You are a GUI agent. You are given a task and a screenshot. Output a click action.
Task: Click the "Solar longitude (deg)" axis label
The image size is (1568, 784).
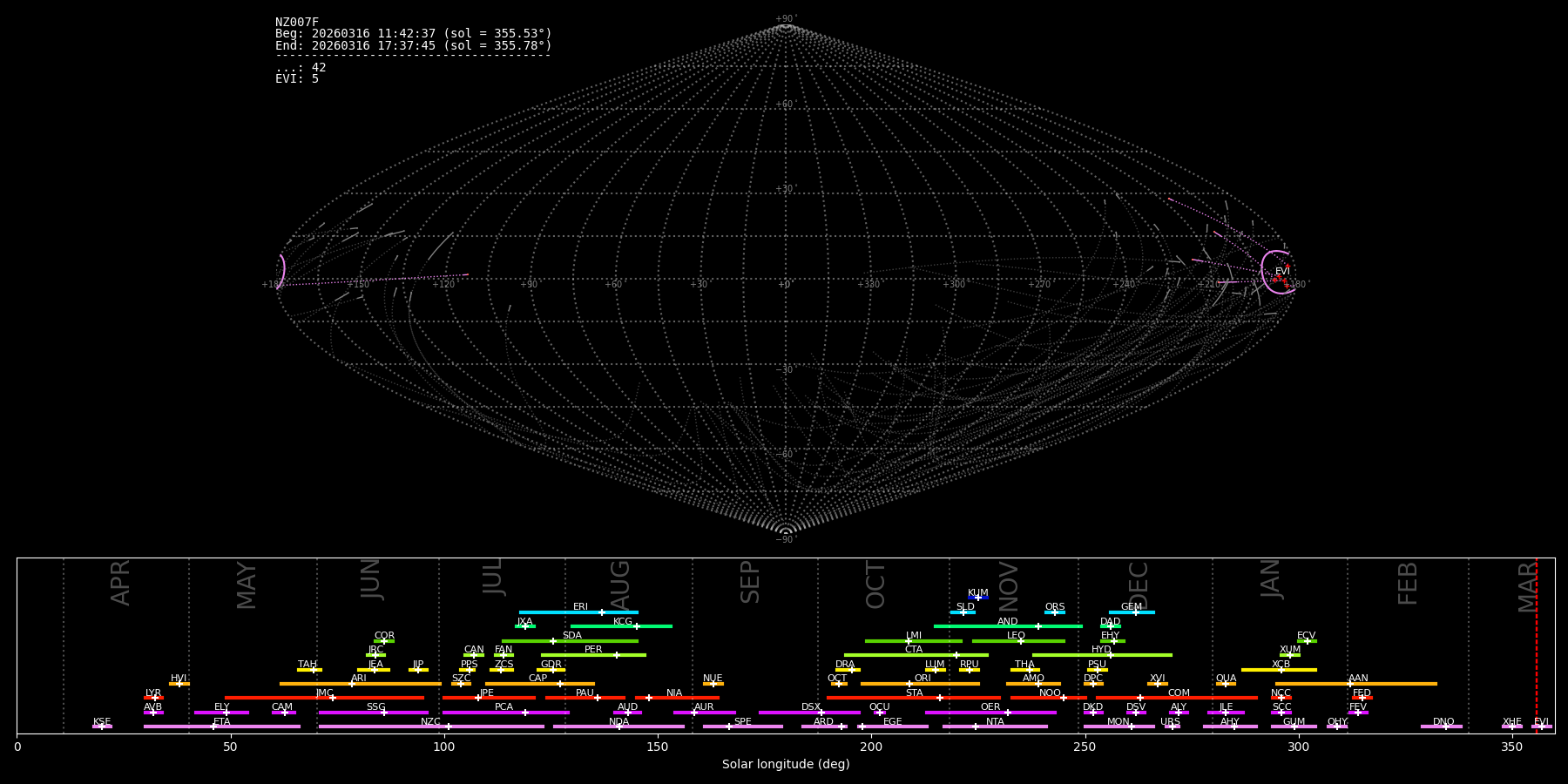786,765
